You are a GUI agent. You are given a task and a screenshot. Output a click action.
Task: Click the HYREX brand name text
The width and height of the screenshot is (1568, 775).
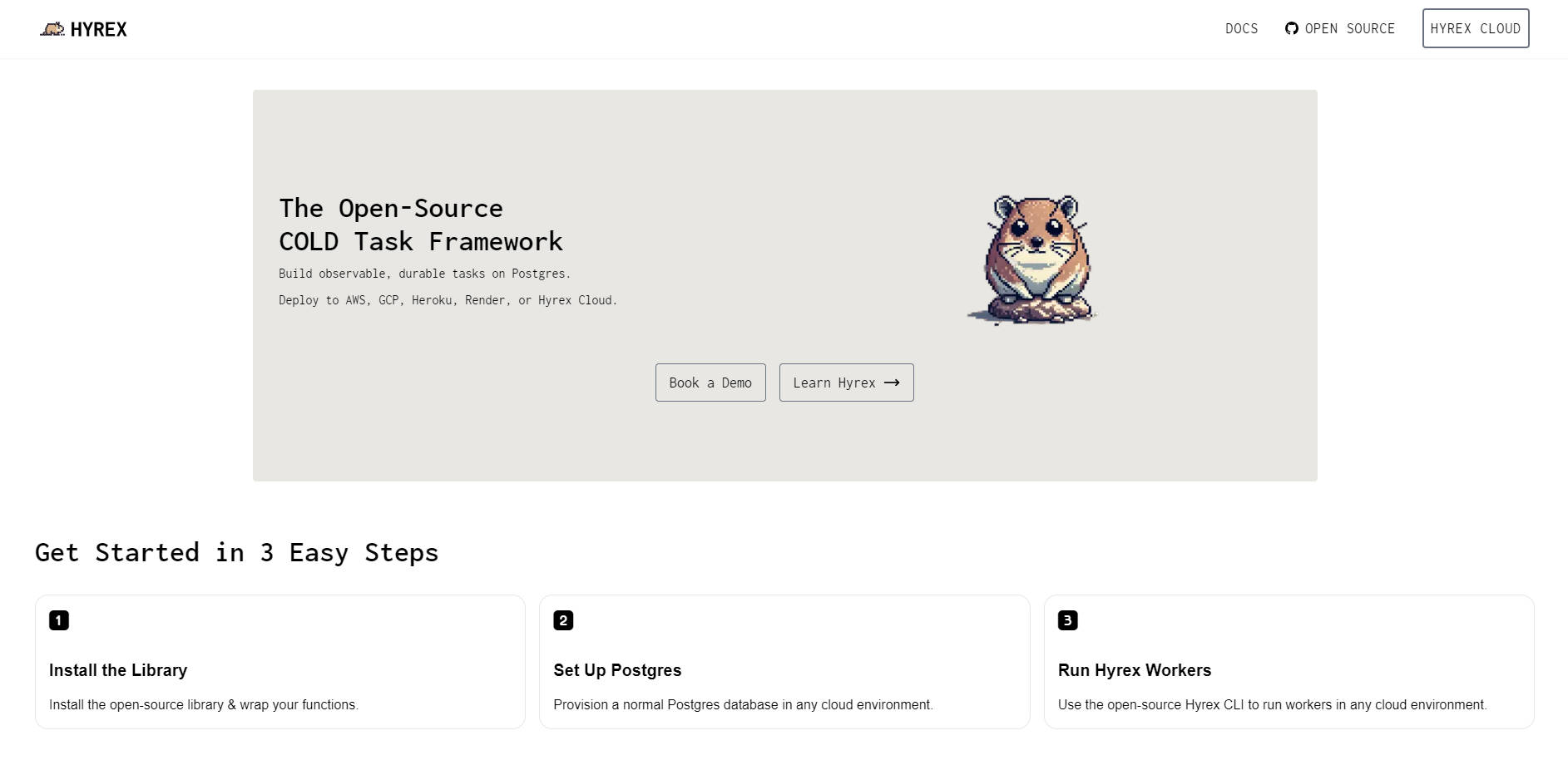[x=99, y=30]
